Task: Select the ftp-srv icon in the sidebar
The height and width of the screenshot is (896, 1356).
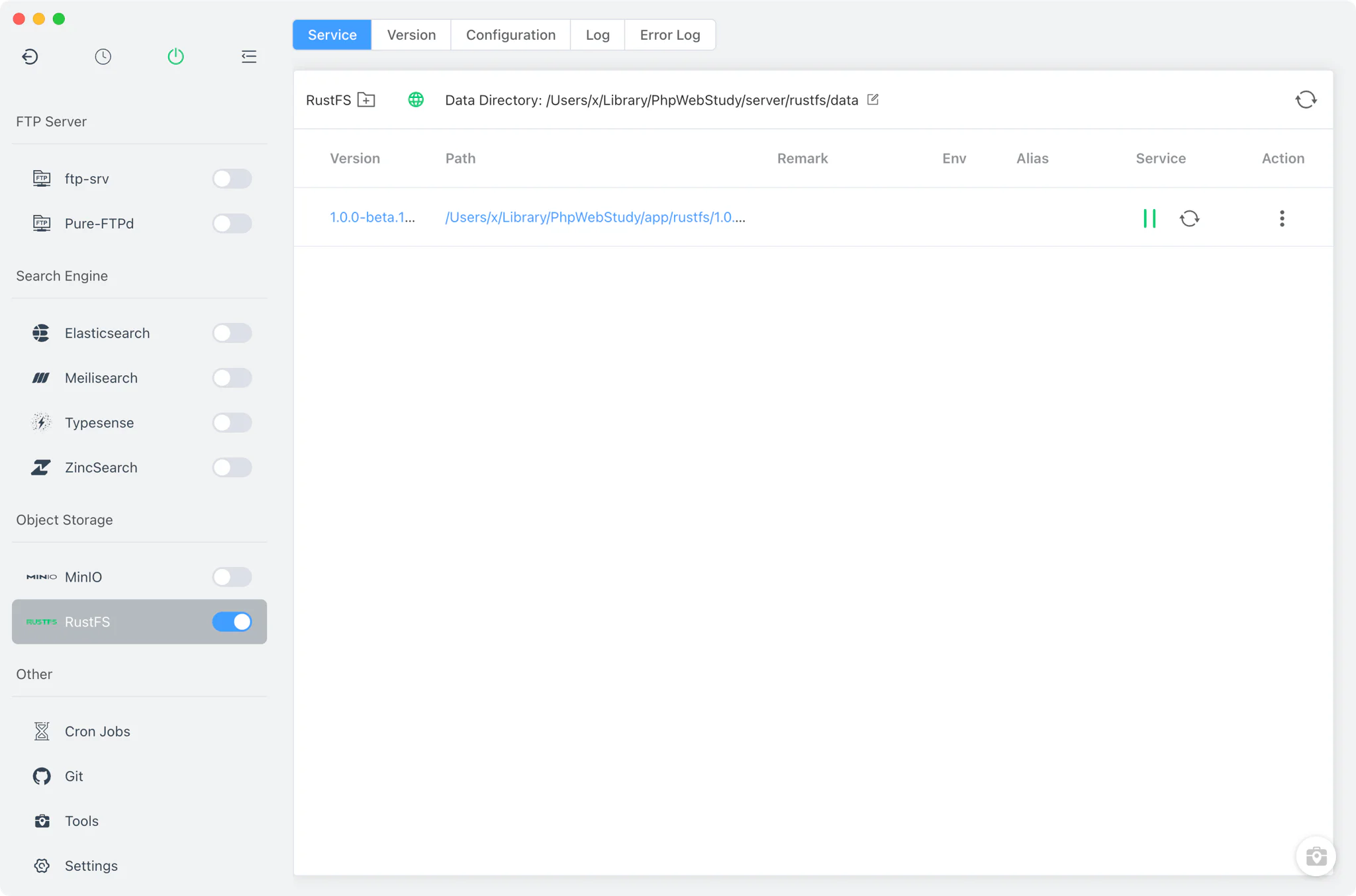Action: 42,179
